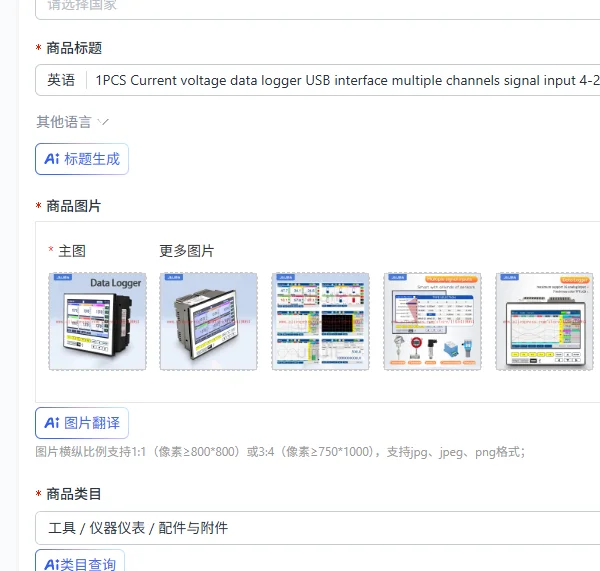Image resolution: width=600 pixels, height=571 pixels.
Task: Select the multiple signal inputs sensors thumbnail
Action: pos(432,321)
